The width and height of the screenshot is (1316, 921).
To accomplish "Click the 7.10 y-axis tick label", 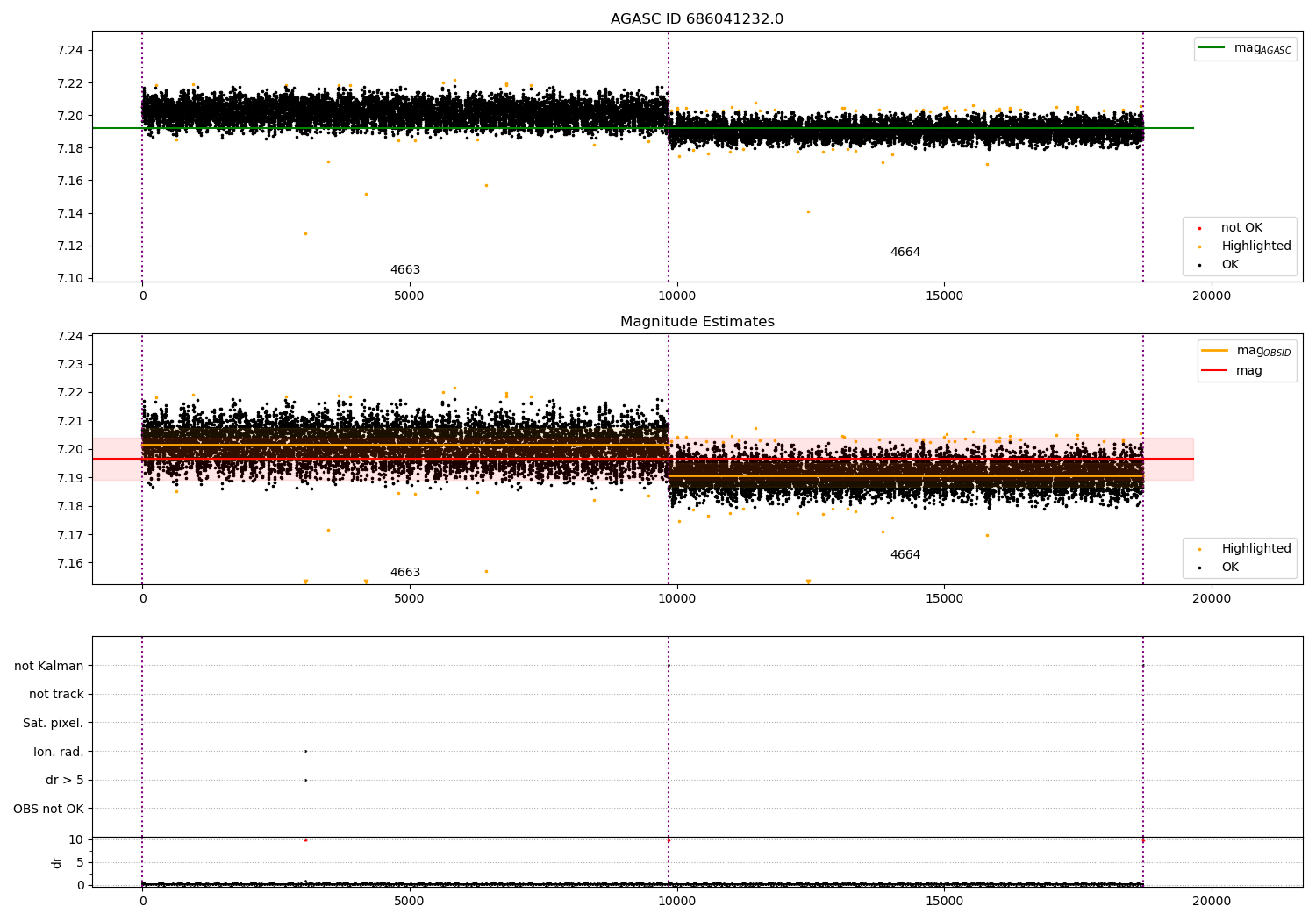I will (x=69, y=279).
